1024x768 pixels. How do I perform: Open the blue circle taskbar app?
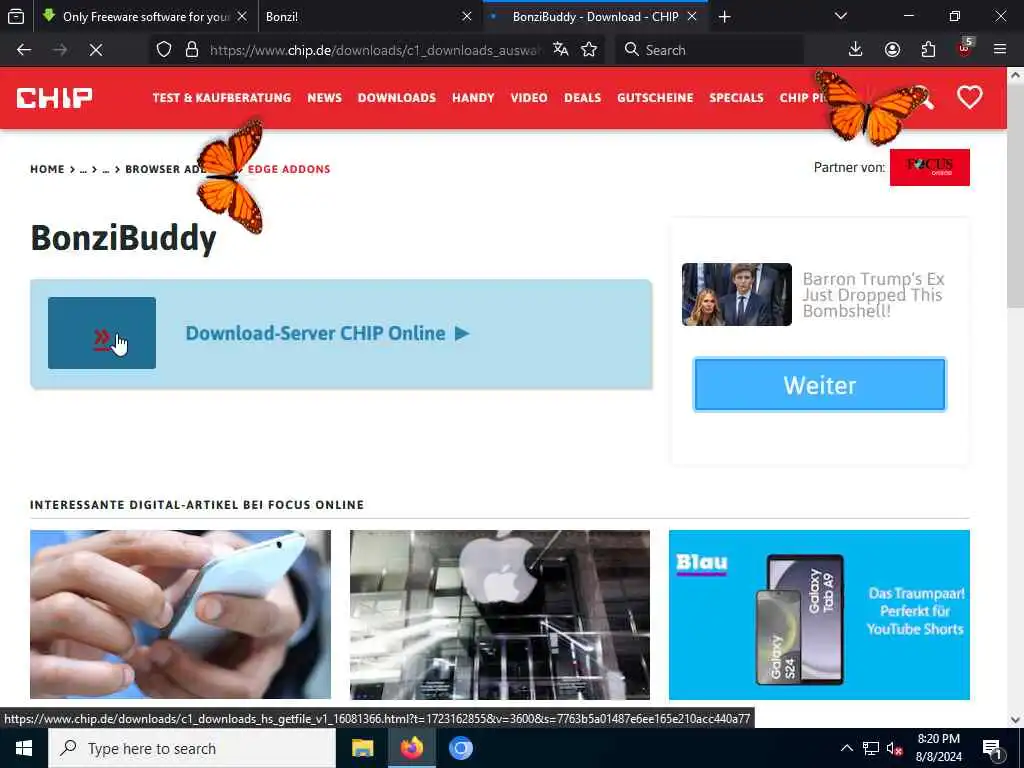coord(460,748)
